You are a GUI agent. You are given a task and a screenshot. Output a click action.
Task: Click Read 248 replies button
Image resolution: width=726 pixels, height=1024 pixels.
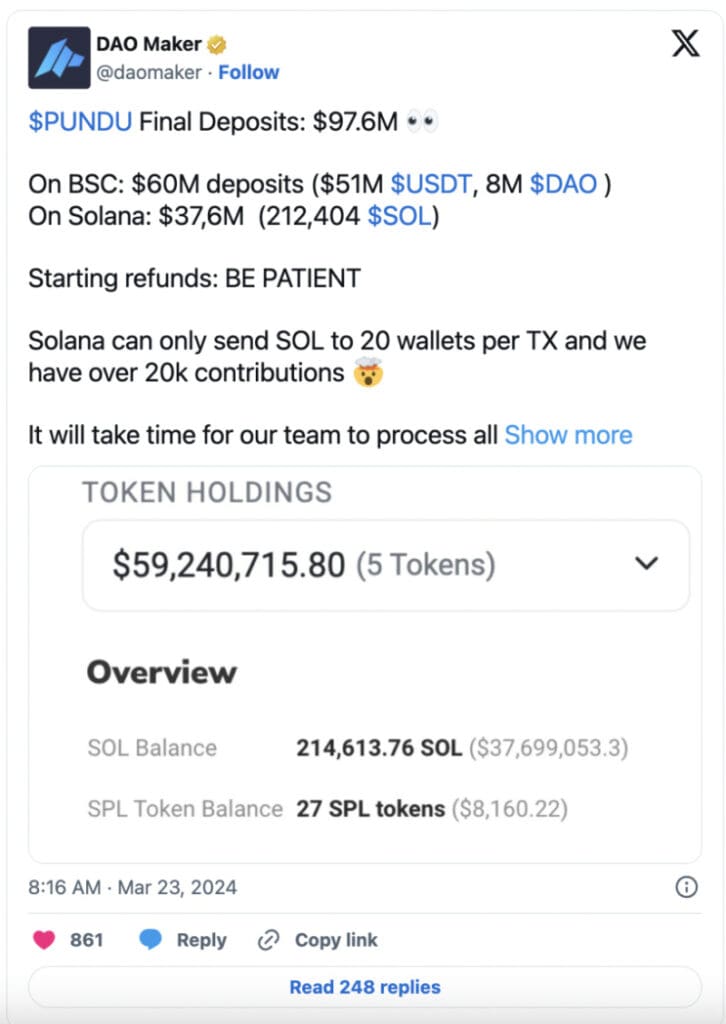point(365,987)
